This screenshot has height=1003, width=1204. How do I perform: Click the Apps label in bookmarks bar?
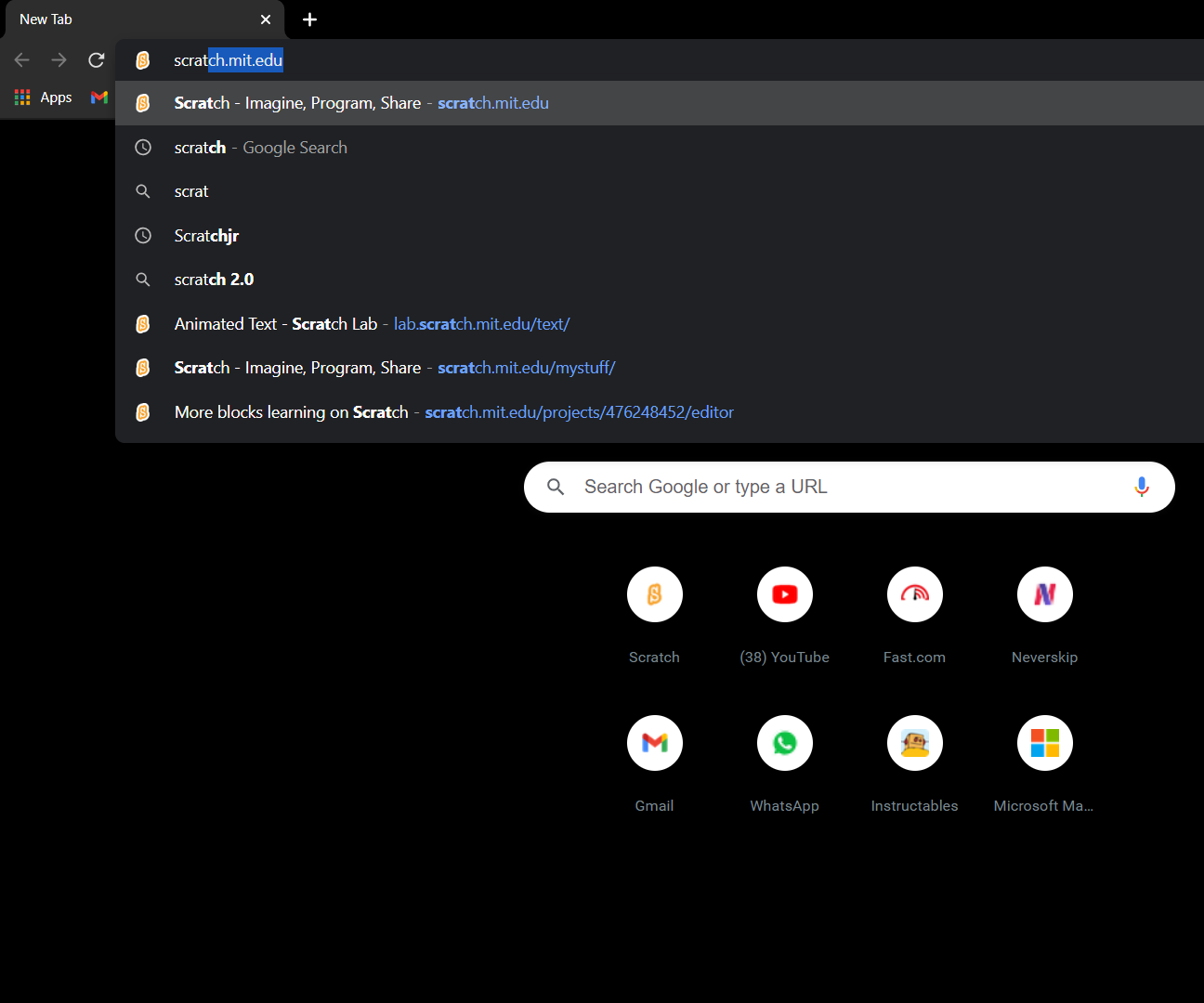(56, 98)
